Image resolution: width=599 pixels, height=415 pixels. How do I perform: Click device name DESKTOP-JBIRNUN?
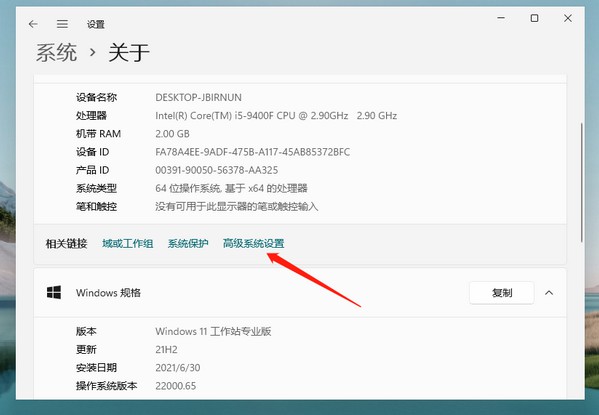click(x=198, y=97)
